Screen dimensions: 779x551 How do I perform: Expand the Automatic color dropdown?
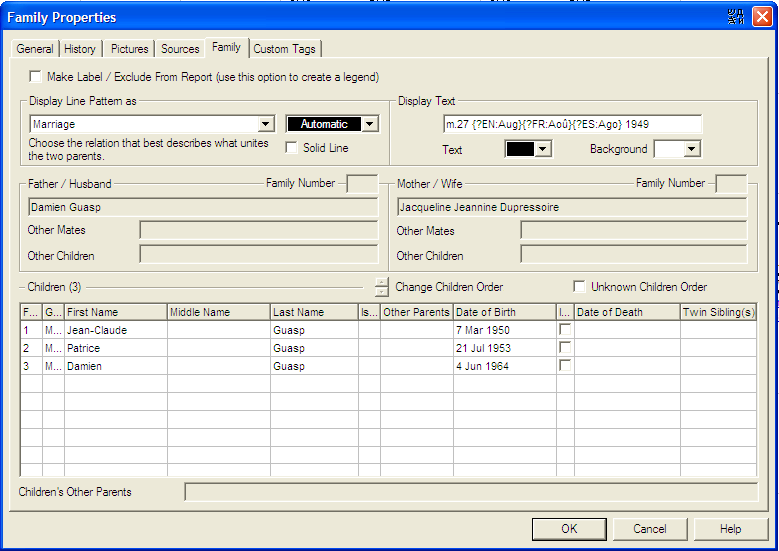point(370,125)
